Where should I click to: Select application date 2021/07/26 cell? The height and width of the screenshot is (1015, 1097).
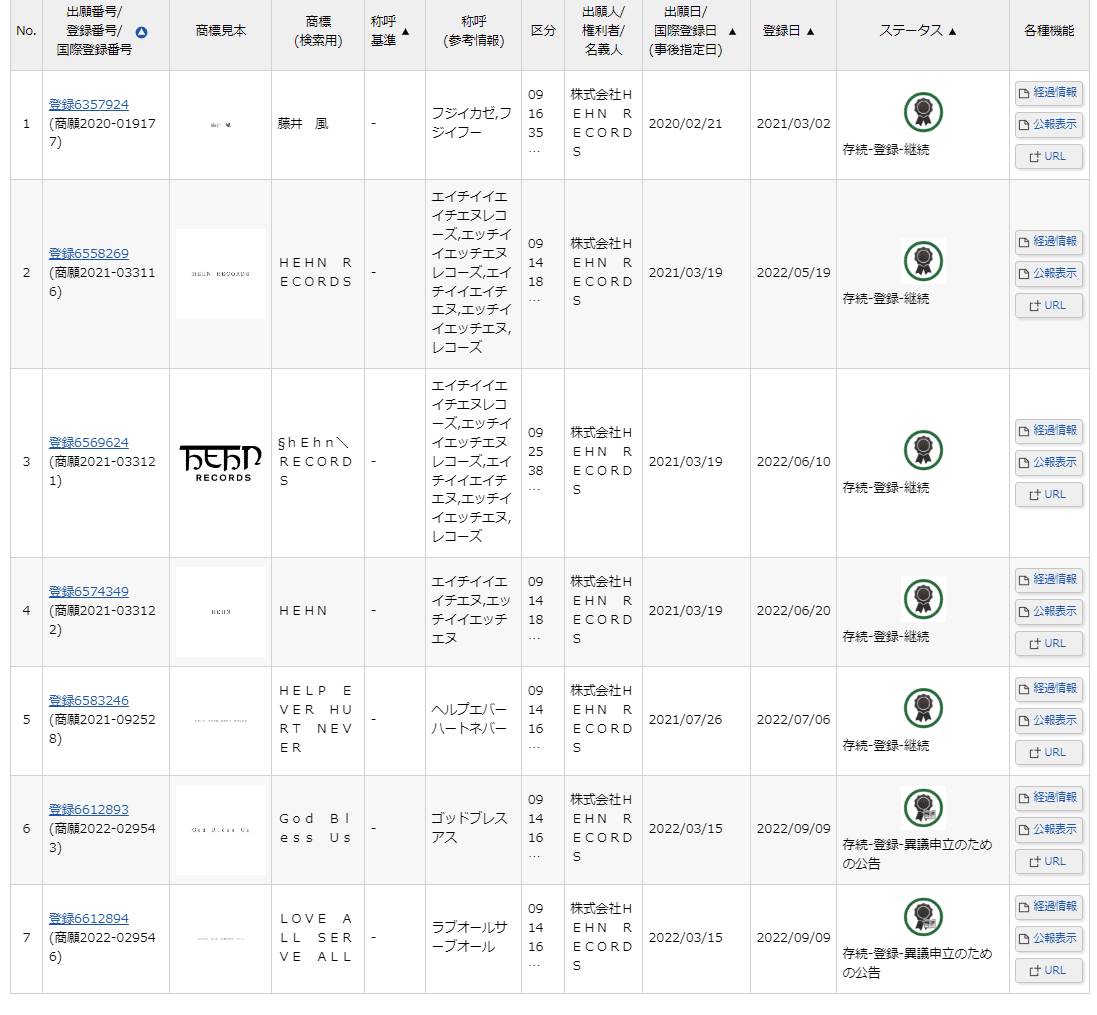[696, 721]
